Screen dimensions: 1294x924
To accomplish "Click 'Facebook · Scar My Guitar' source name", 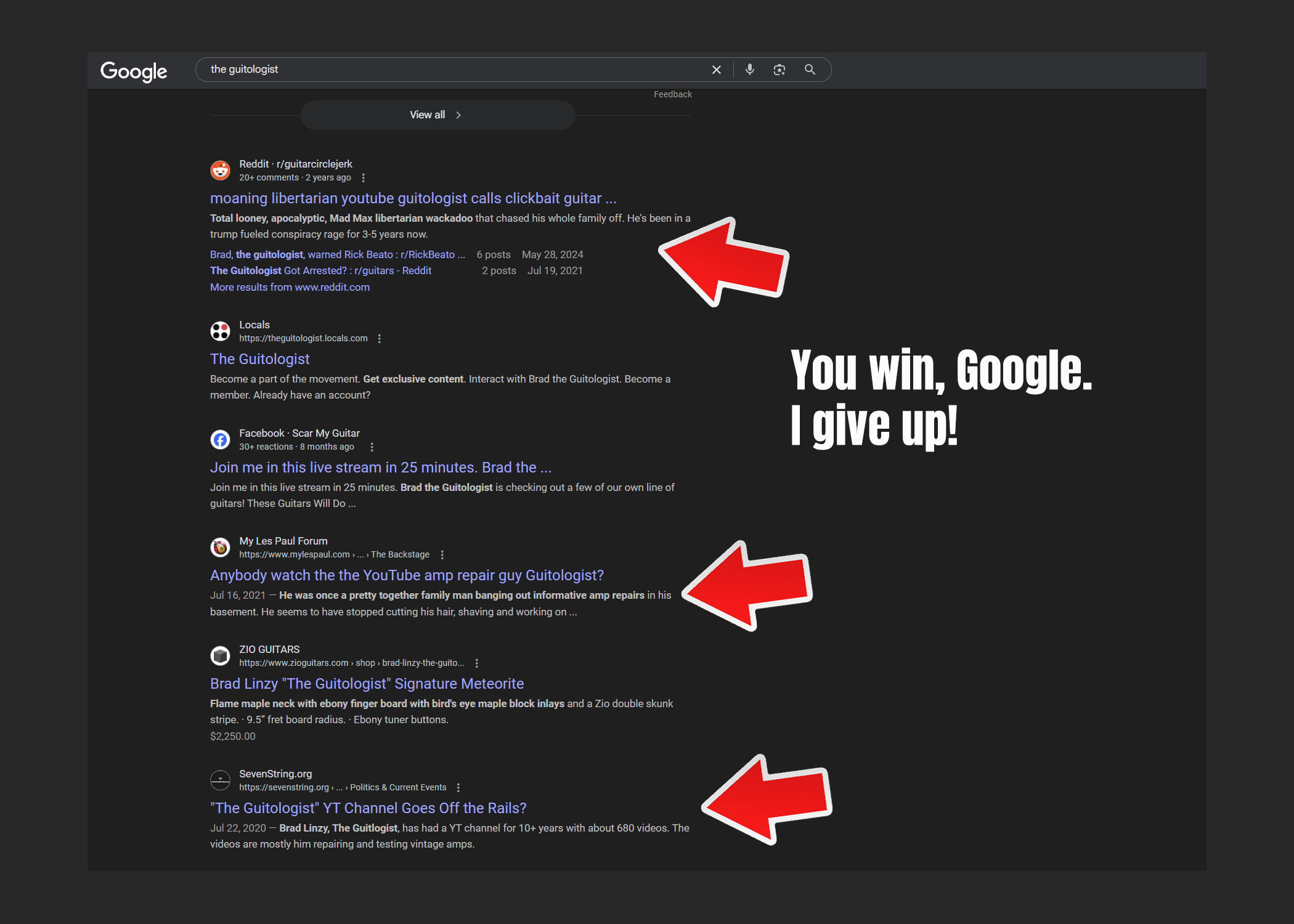I will coord(299,433).
